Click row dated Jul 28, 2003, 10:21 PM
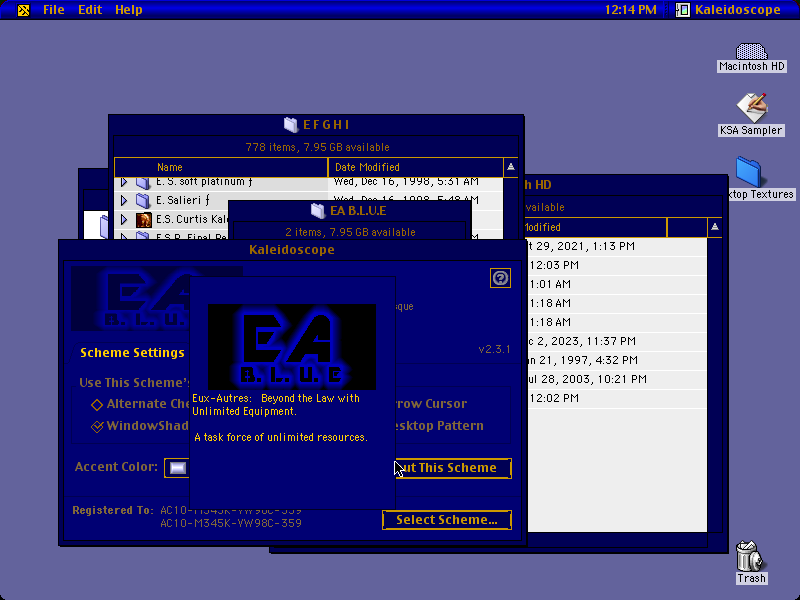The width and height of the screenshot is (800, 600). (615, 379)
